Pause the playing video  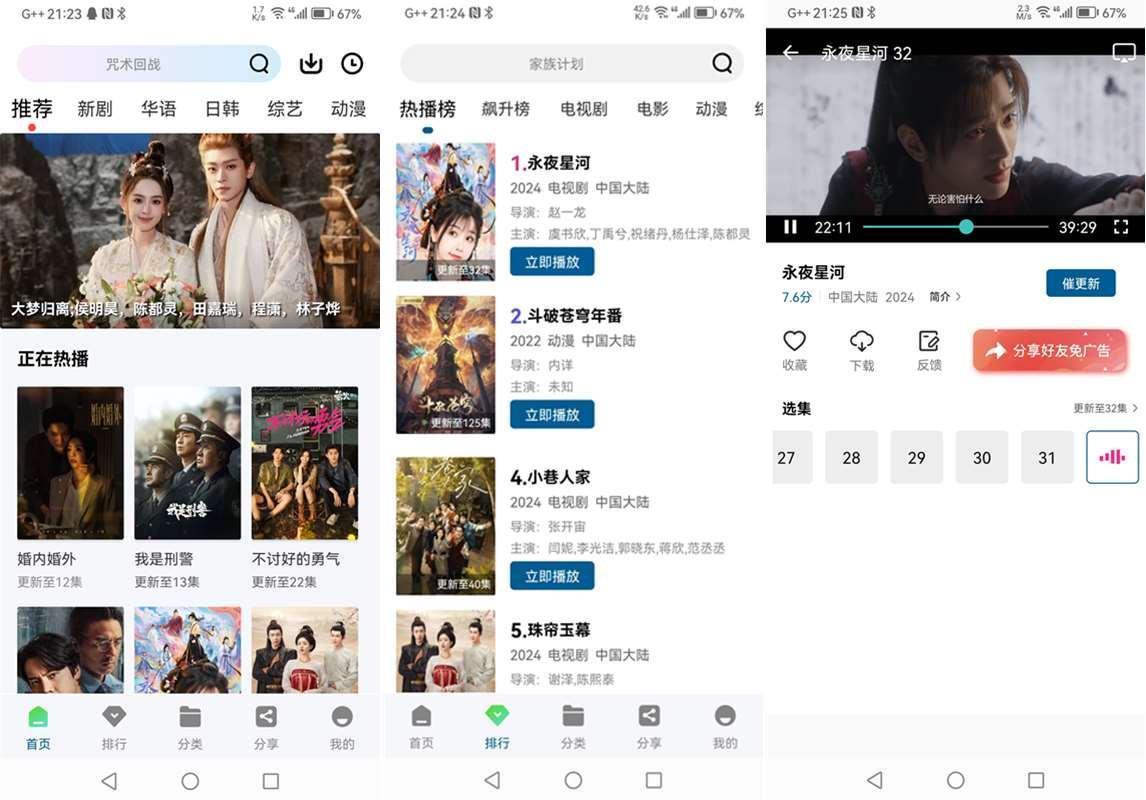tap(790, 227)
